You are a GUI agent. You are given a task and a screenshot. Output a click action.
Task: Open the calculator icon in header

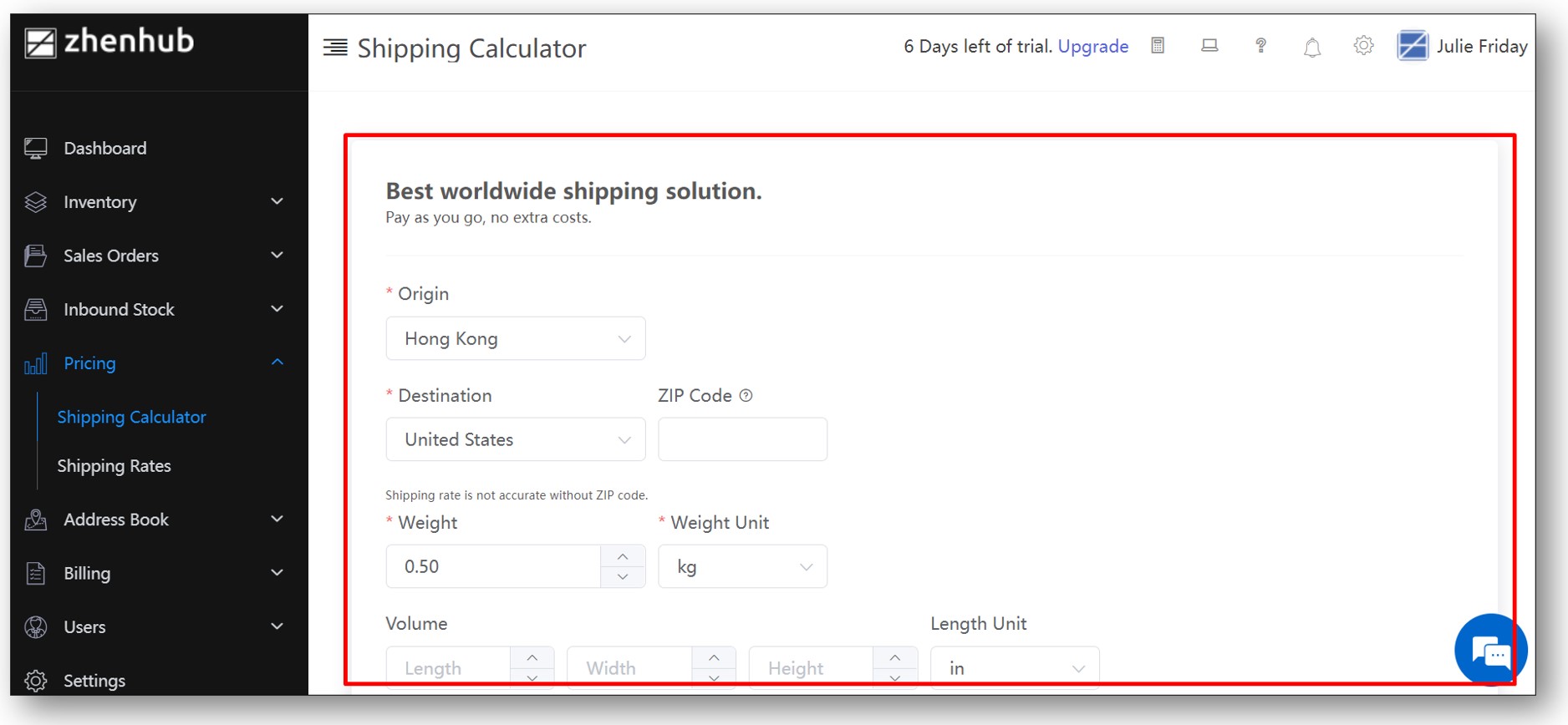click(x=1158, y=46)
